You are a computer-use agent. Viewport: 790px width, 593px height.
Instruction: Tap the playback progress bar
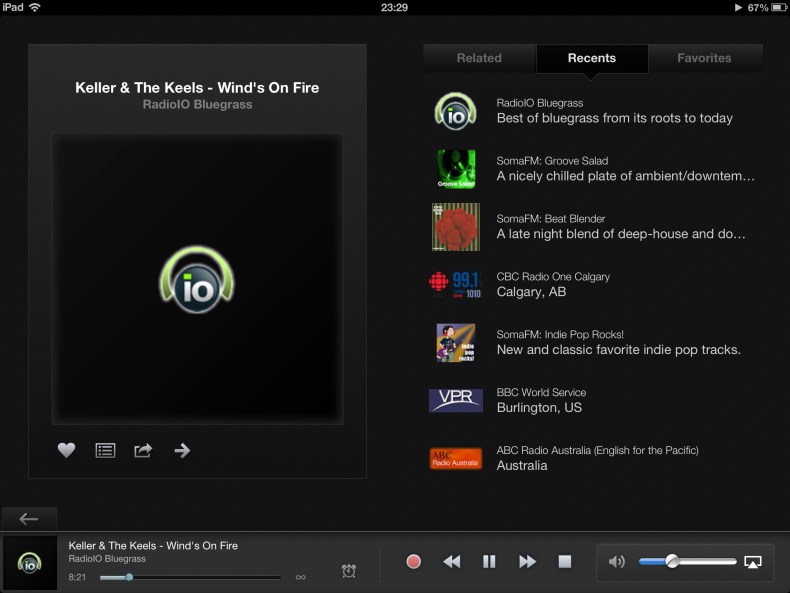(x=190, y=577)
